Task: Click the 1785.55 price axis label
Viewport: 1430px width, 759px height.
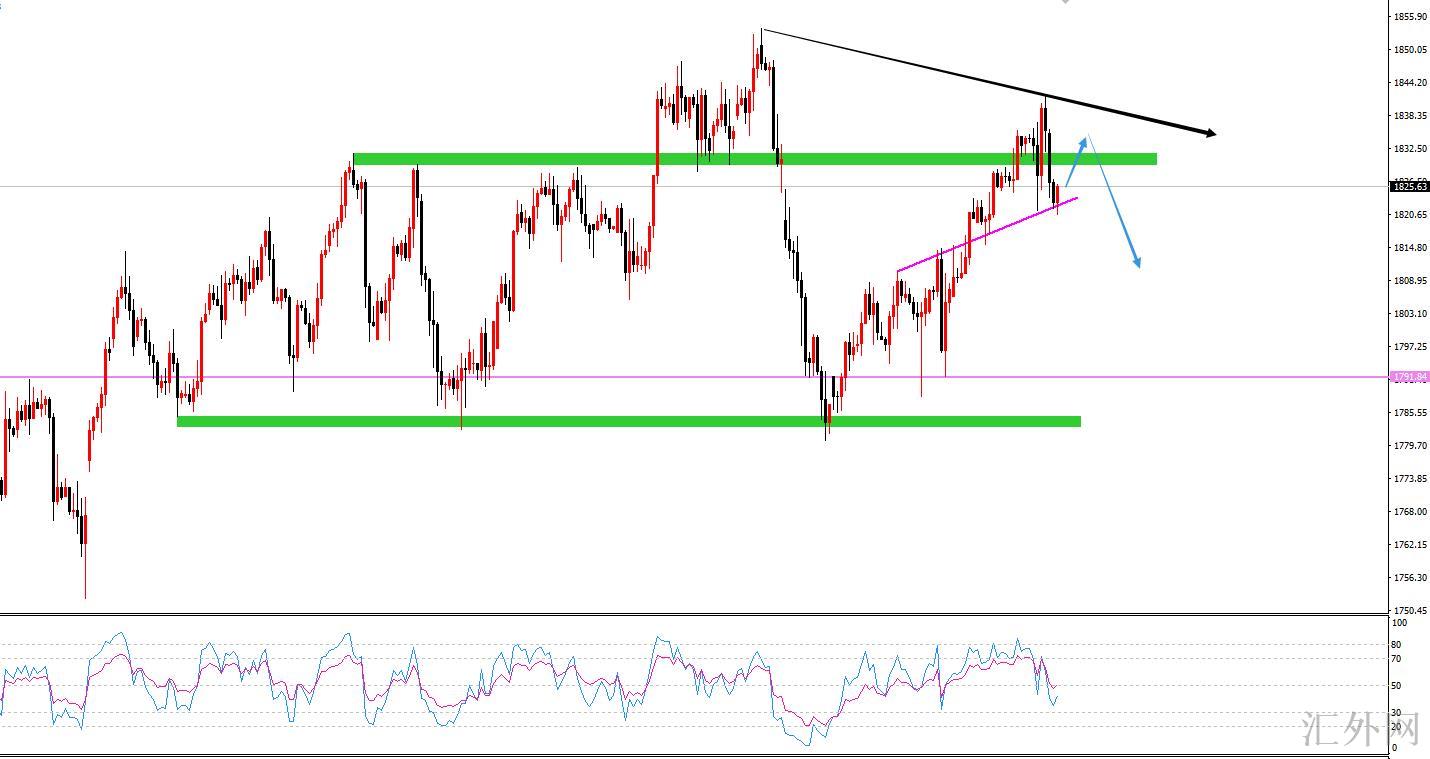Action: [1409, 413]
